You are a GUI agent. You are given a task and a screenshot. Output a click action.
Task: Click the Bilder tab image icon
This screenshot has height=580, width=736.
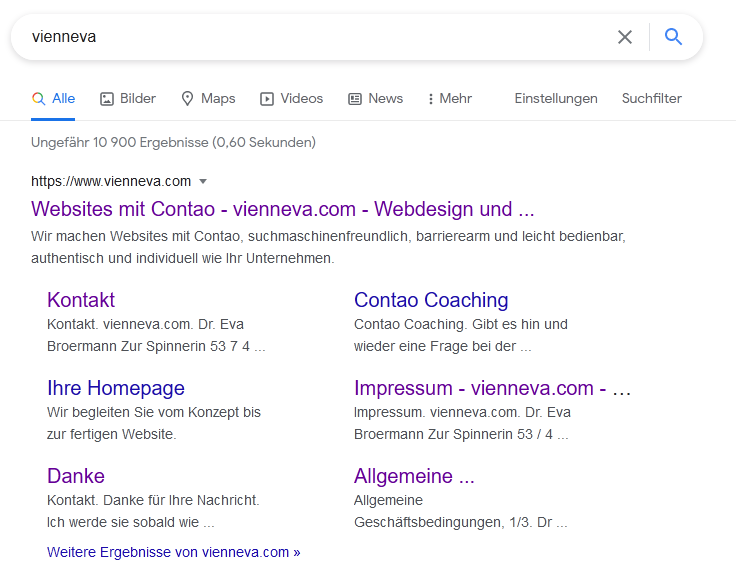107,99
